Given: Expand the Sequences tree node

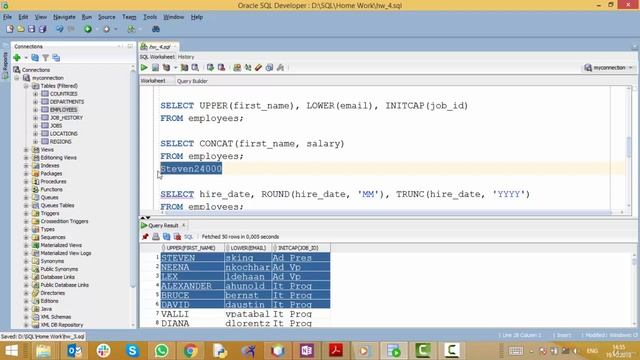Looking at the screenshot, I should tap(26, 237).
